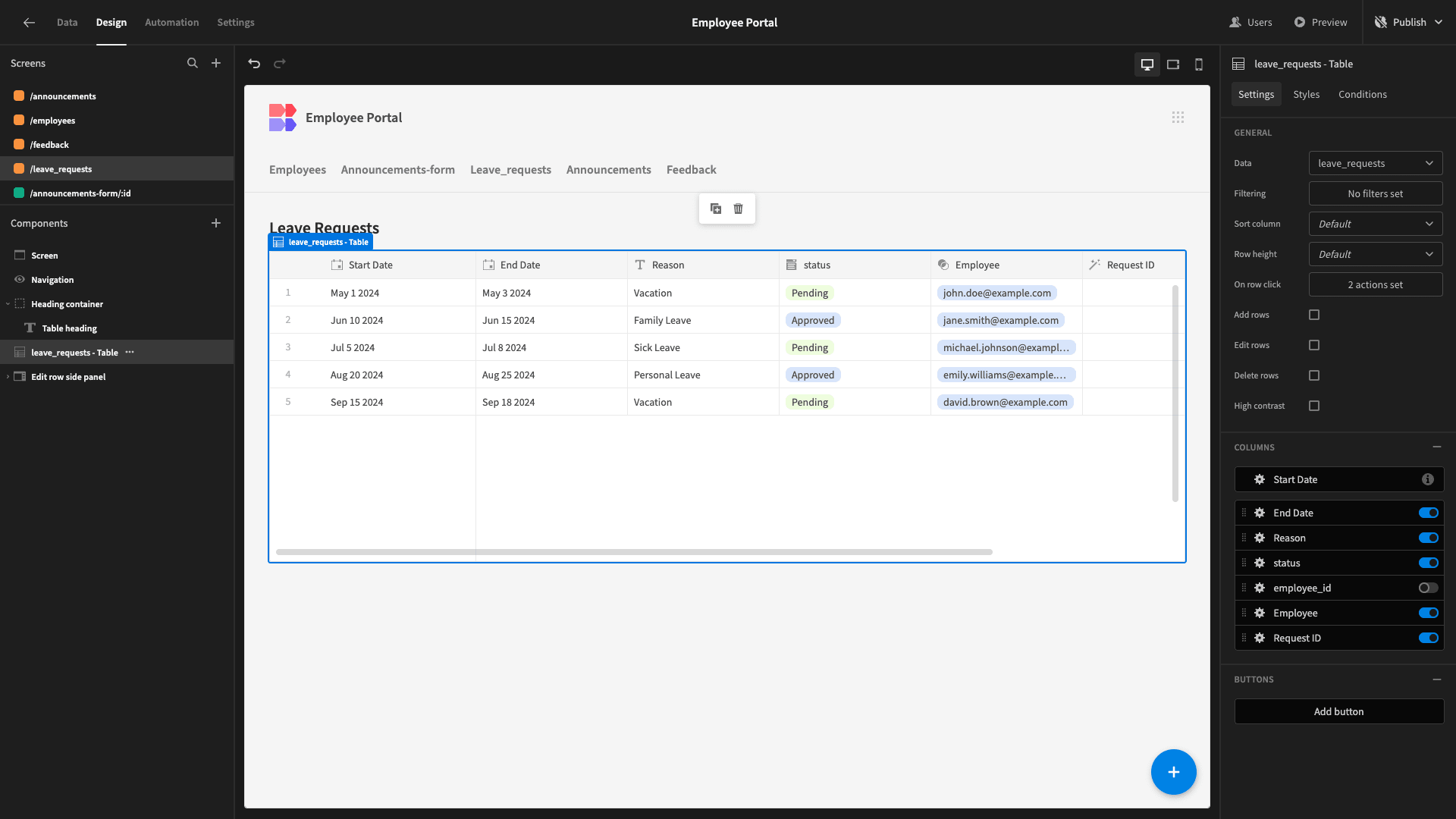
Task: Click the redo arrow icon
Action: 280,64
